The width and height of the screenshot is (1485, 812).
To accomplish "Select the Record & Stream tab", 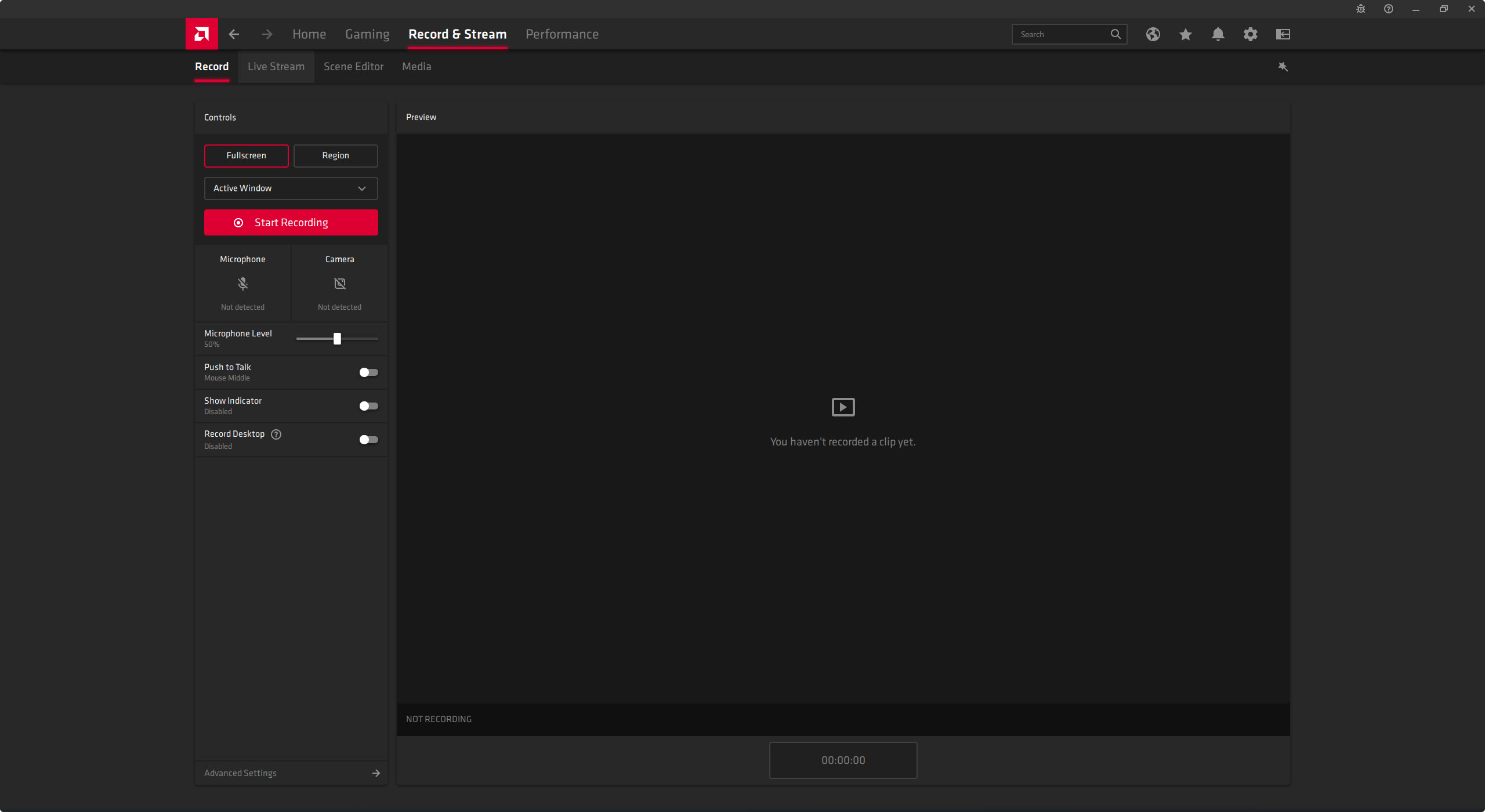I will (x=458, y=34).
